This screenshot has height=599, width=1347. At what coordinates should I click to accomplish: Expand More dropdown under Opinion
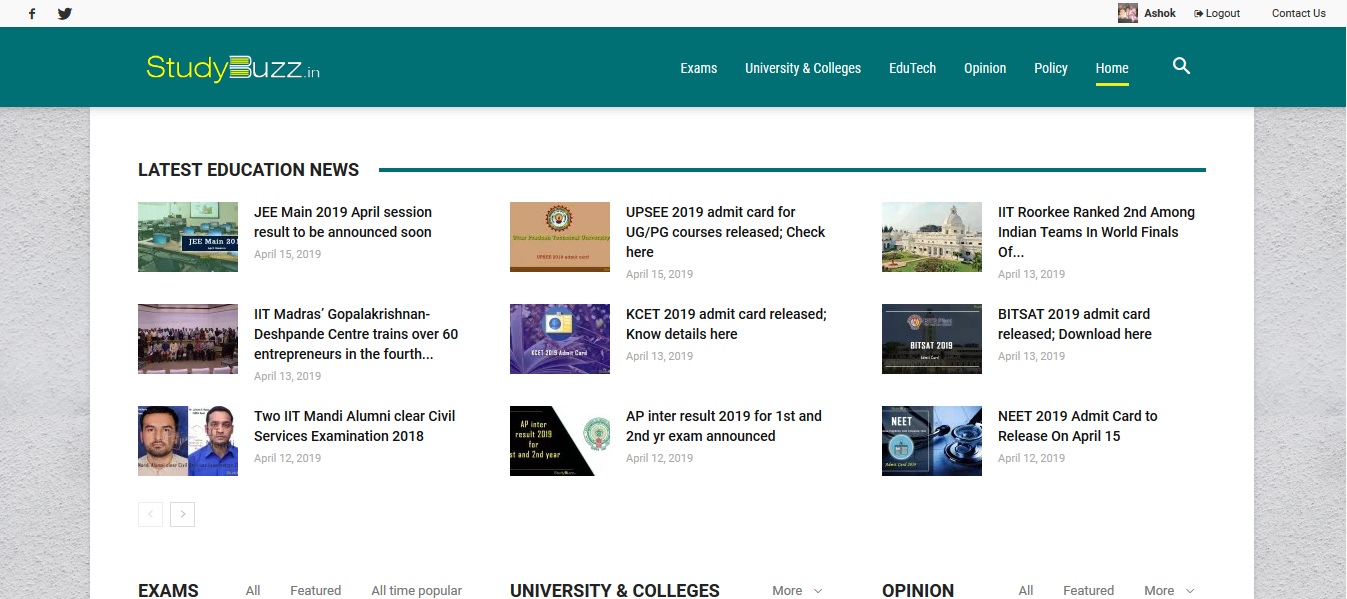click(1169, 591)
